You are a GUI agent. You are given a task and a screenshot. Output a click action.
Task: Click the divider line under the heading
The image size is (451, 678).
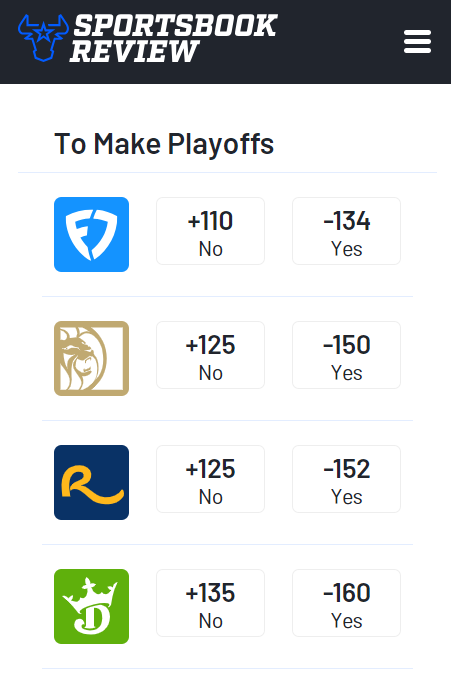click(x=227, y=173)
